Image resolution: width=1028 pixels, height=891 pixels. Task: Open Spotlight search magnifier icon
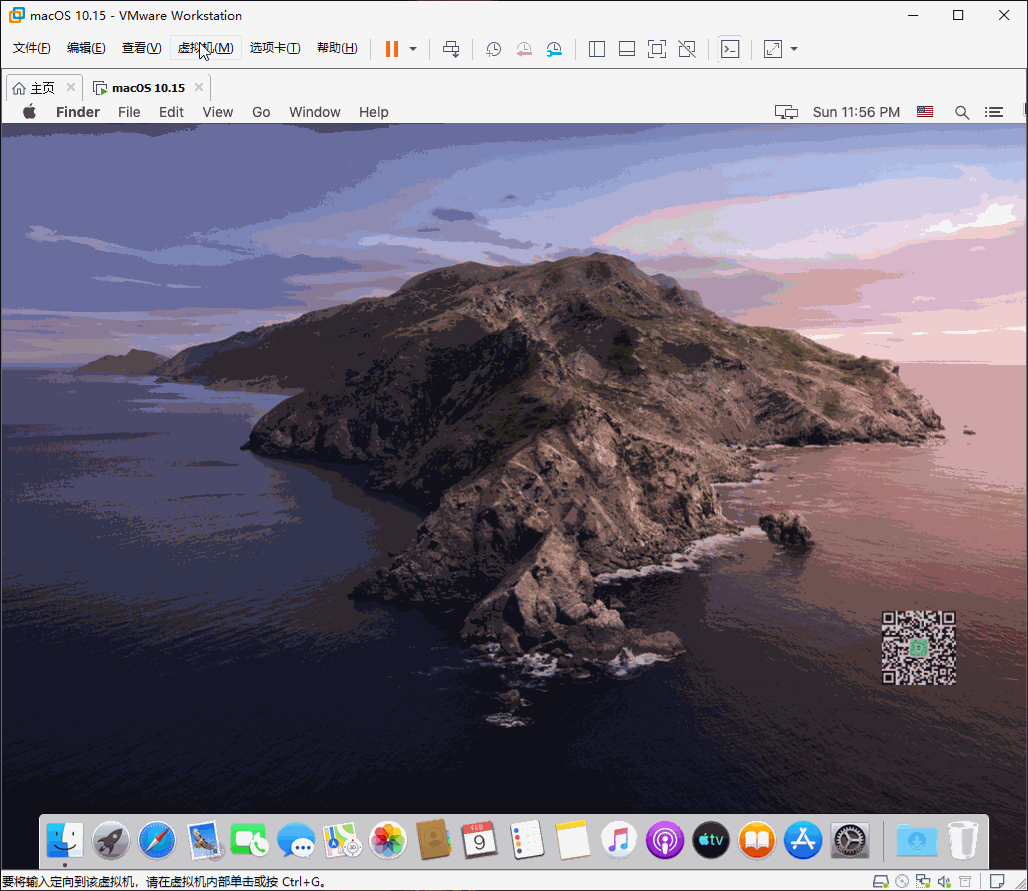(x=962, y=112)
